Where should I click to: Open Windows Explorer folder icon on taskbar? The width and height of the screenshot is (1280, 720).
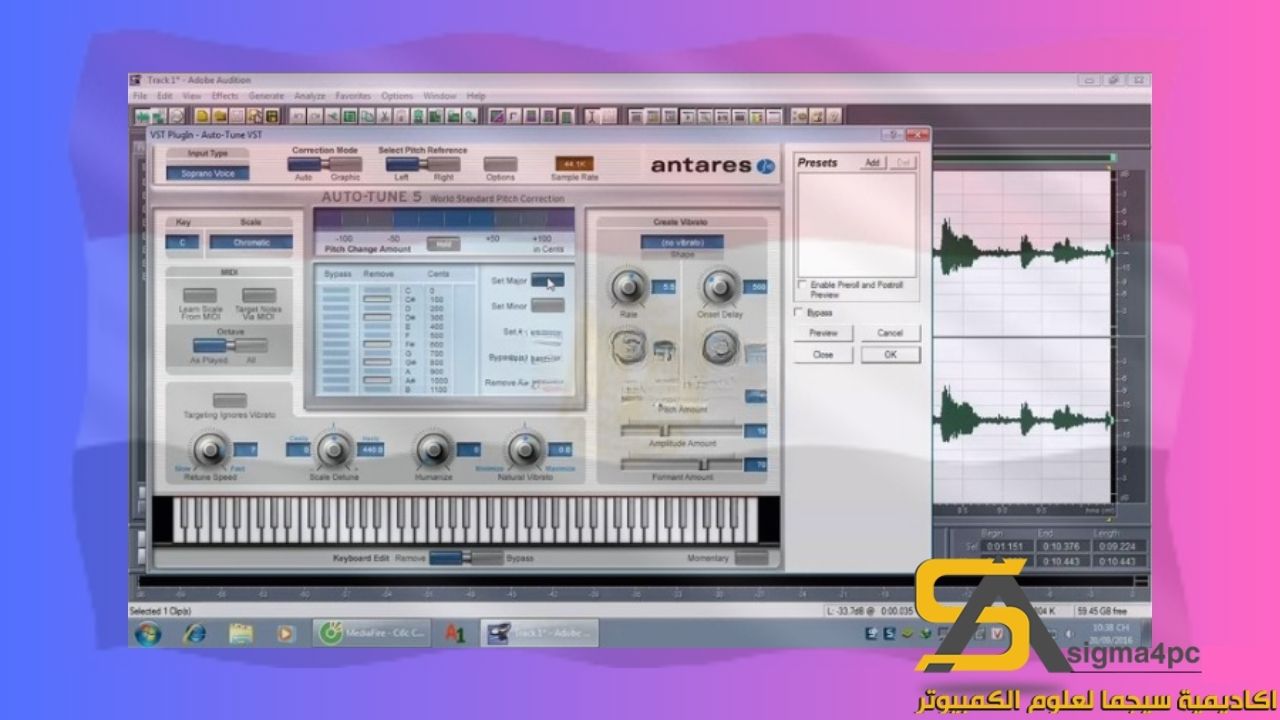point(240,633)
